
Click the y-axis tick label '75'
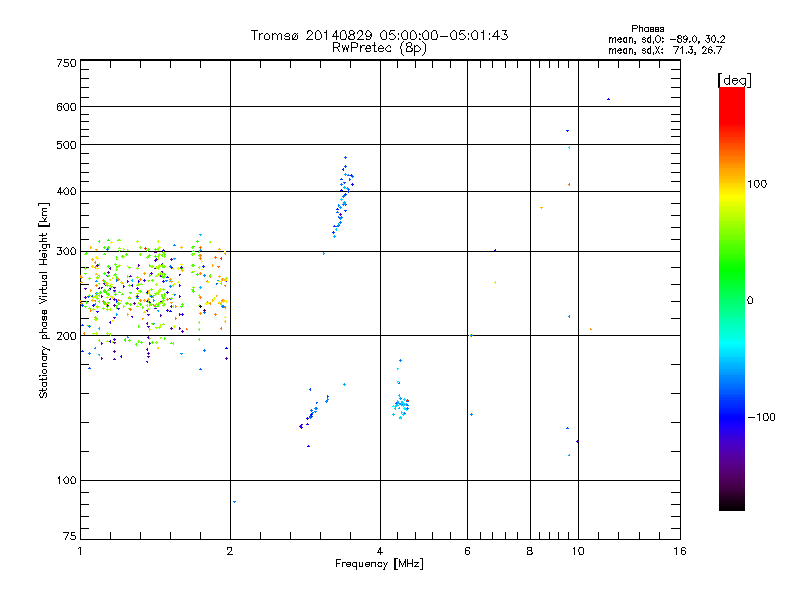pyautogui.click(x=70, y=536)
